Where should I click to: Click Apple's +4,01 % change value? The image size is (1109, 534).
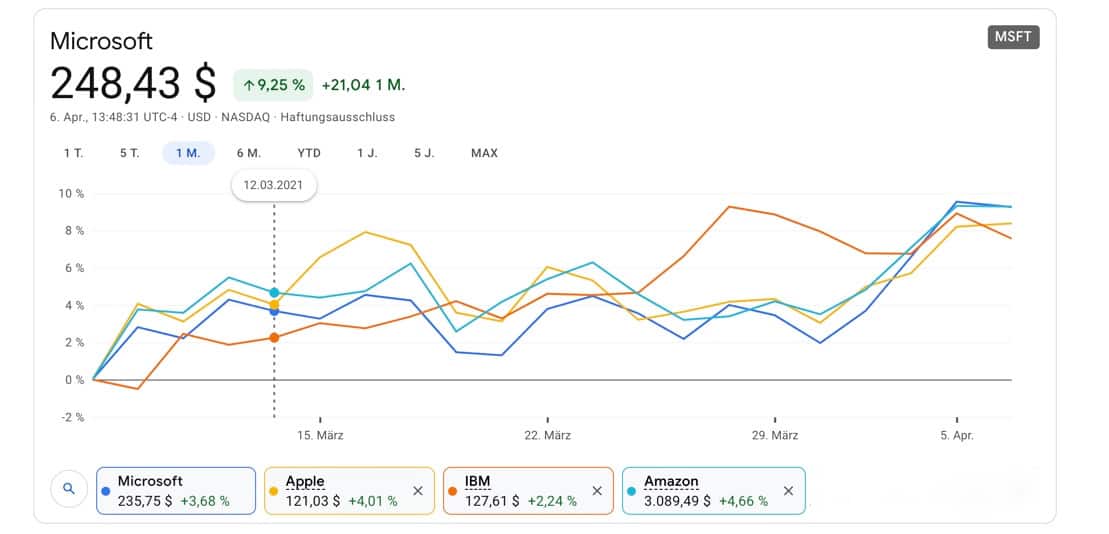click(373, 501)
